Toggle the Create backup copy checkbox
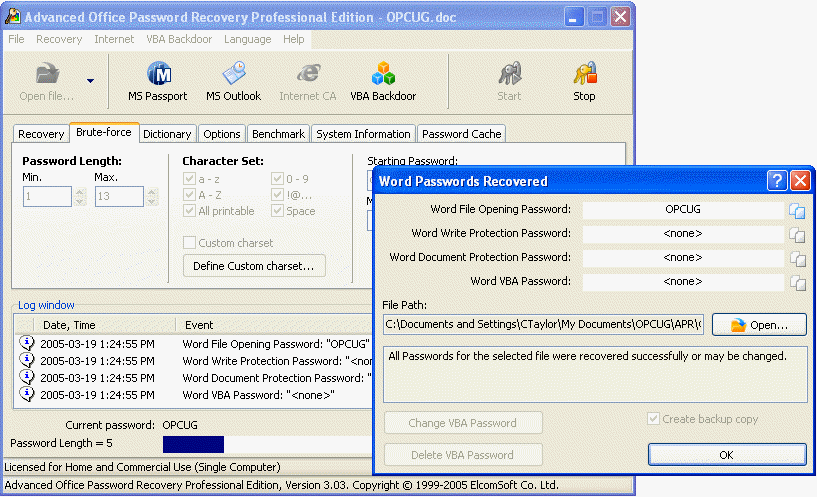This screenshot has width=817, height=497. tap(653, 418)
